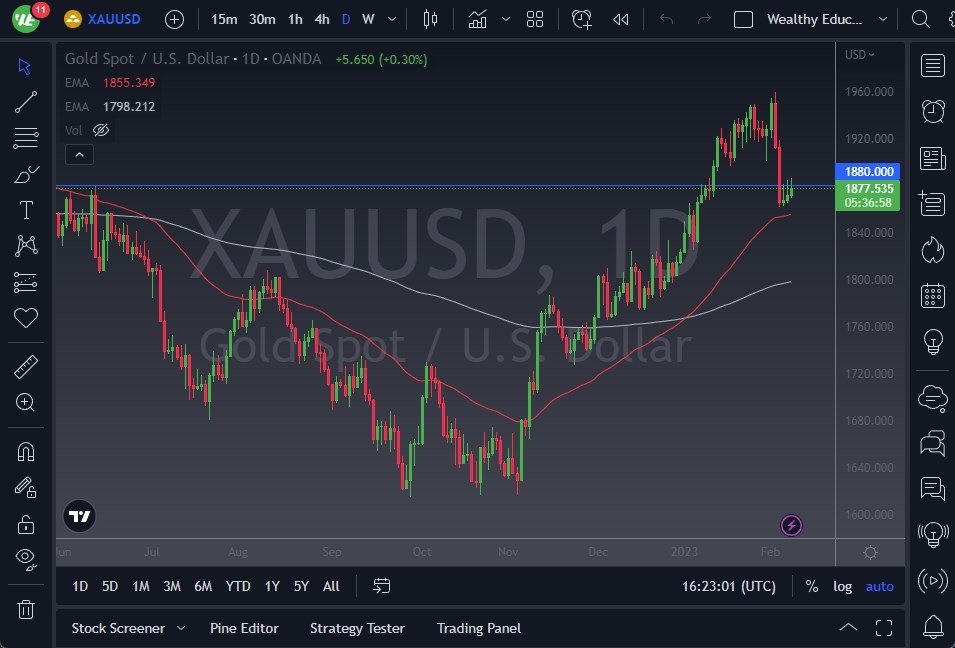This screenshot has height=648, width=955.
Task: Switch to the 15m timeframe
Action: [x=224, y=19]
